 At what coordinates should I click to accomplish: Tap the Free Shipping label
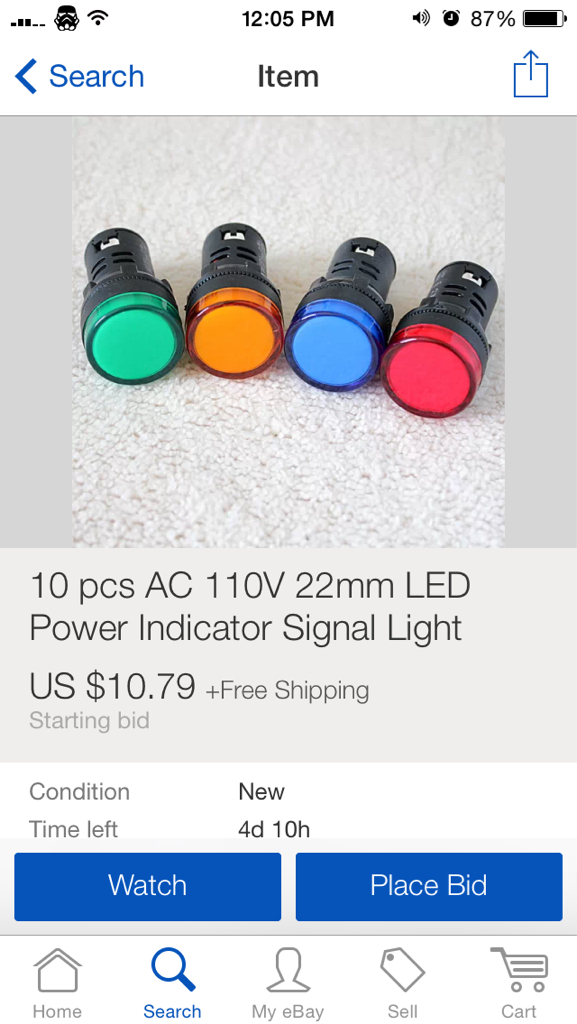[288, 690]
